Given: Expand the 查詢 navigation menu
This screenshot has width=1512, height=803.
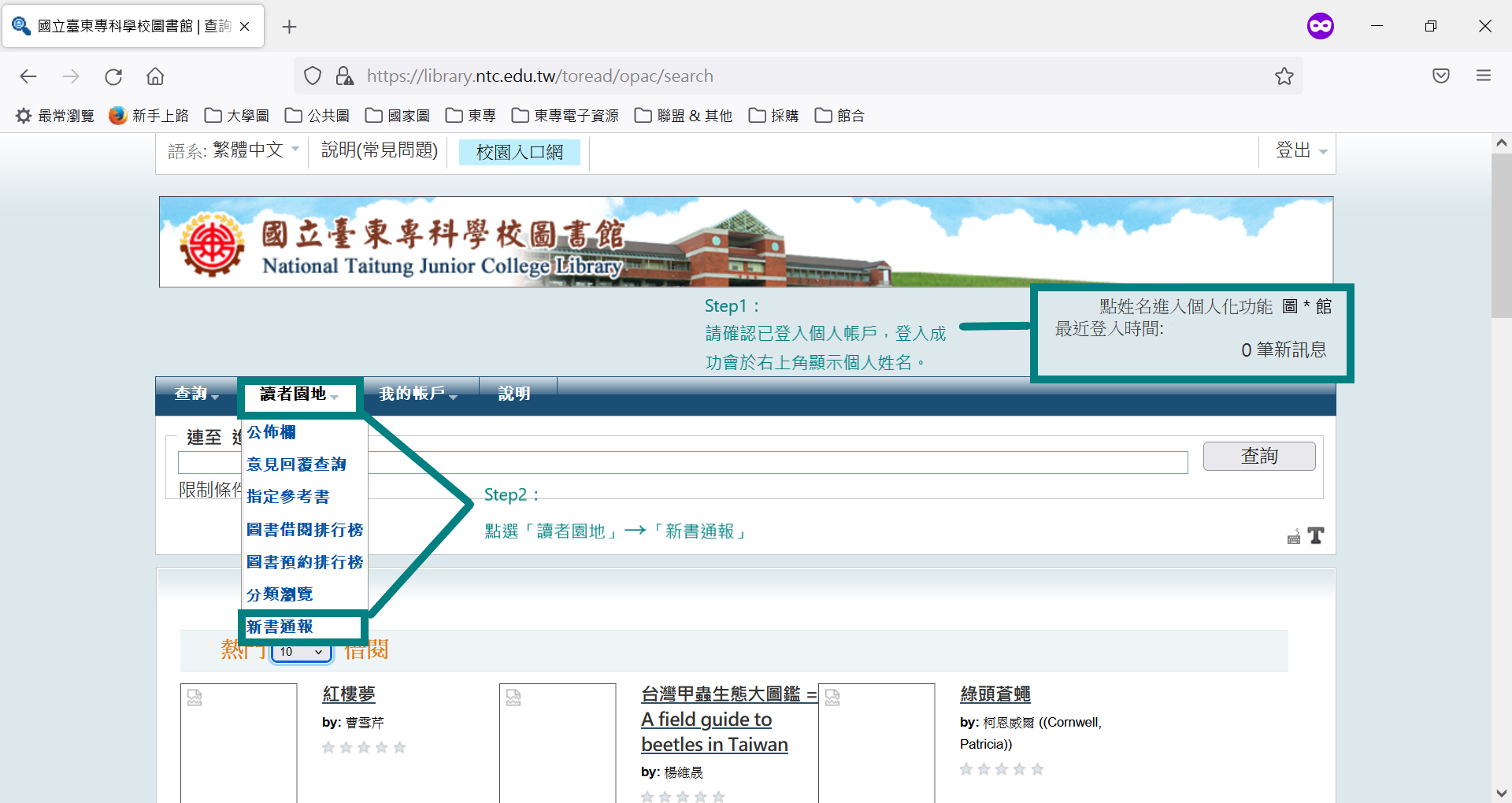Looking at the screenshot, I should [196, 394].
